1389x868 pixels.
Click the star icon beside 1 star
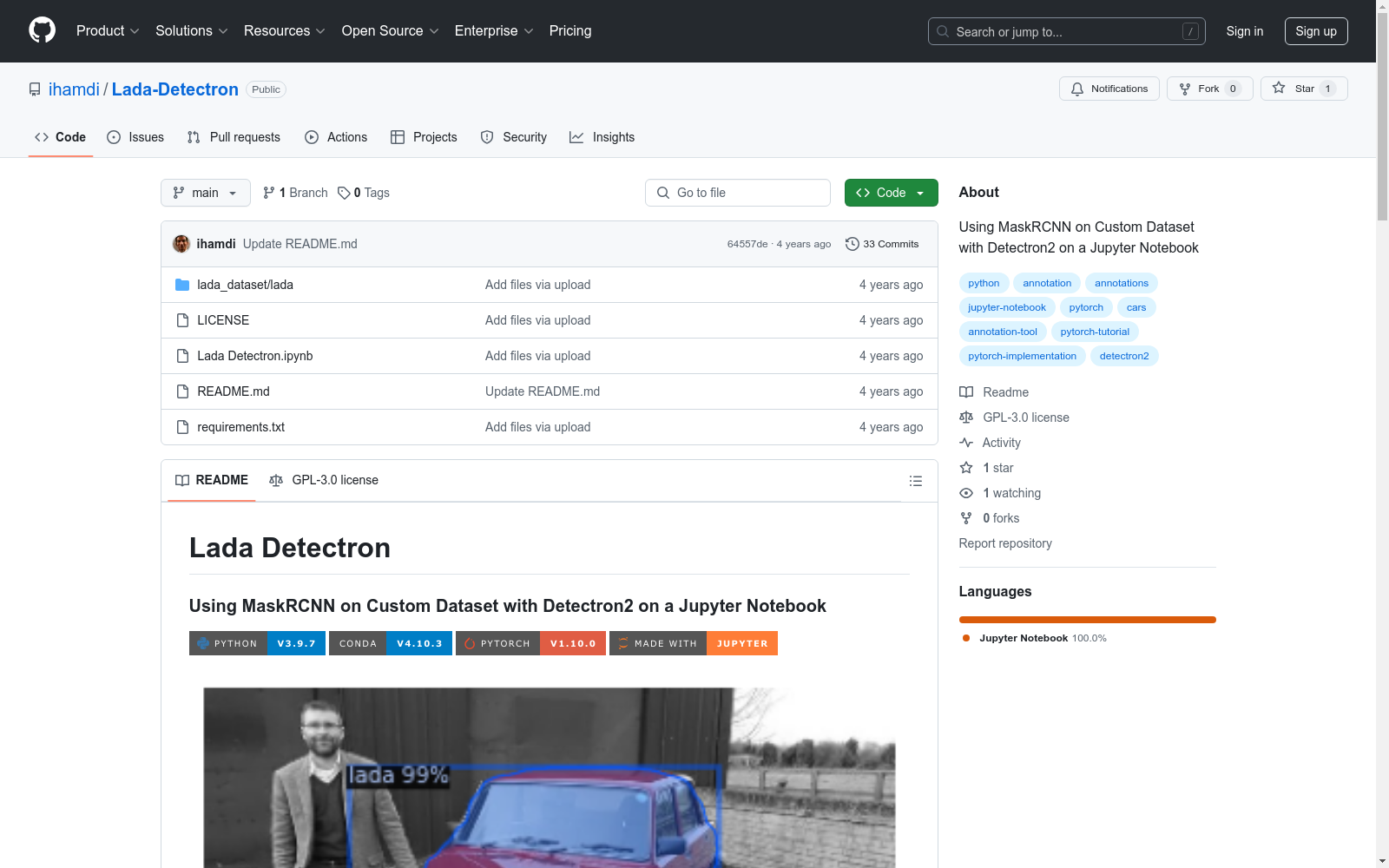(966, 468)
